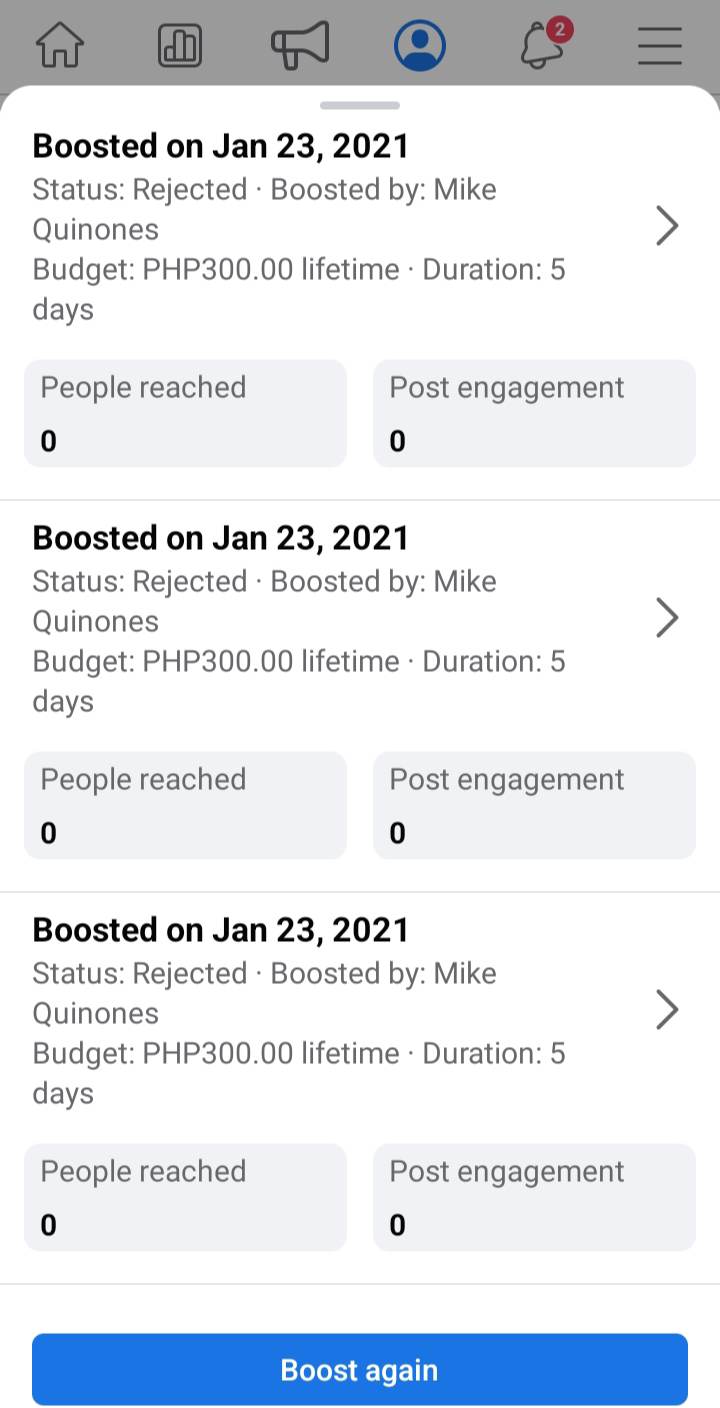The image size is (720, 1408).
Task: Open first 'Boosted on Jan 23, 2021' heading
Action: [x=221, y=146]
